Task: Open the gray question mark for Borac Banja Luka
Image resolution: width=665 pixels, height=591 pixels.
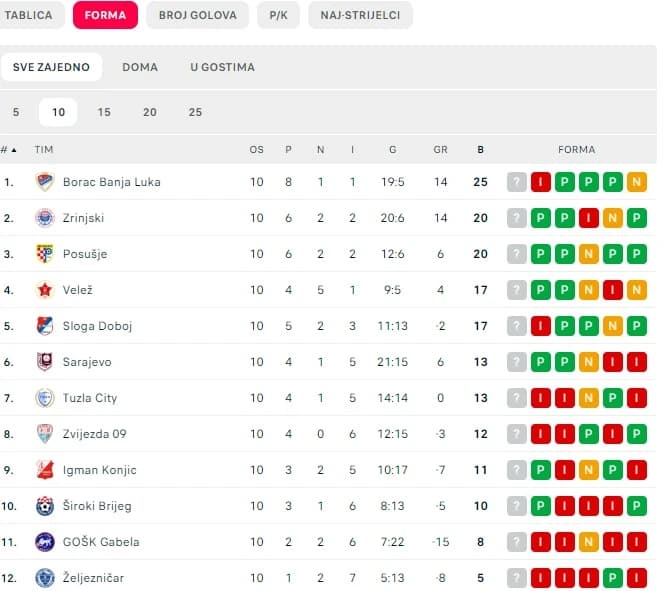Action: tap(517, 182)
